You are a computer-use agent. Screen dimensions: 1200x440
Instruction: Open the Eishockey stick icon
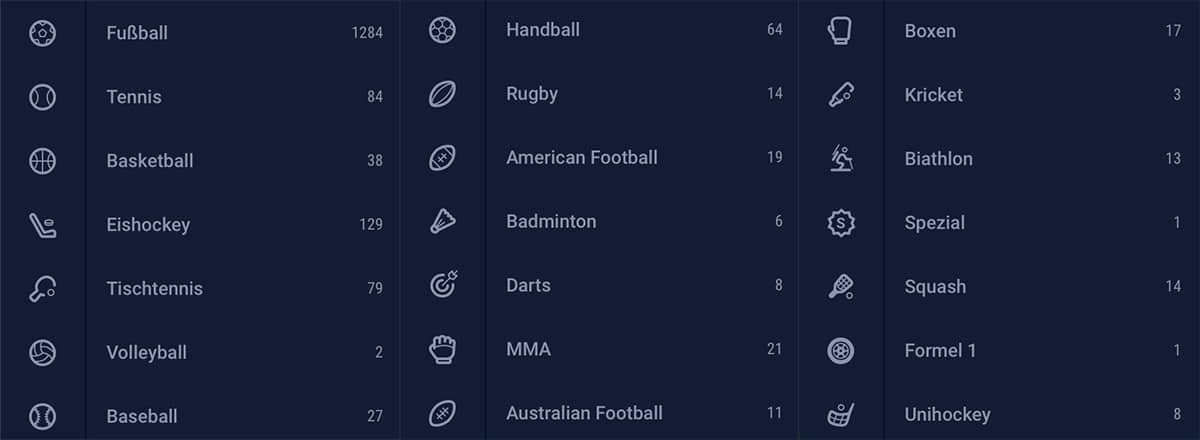[x=42, y=225]
